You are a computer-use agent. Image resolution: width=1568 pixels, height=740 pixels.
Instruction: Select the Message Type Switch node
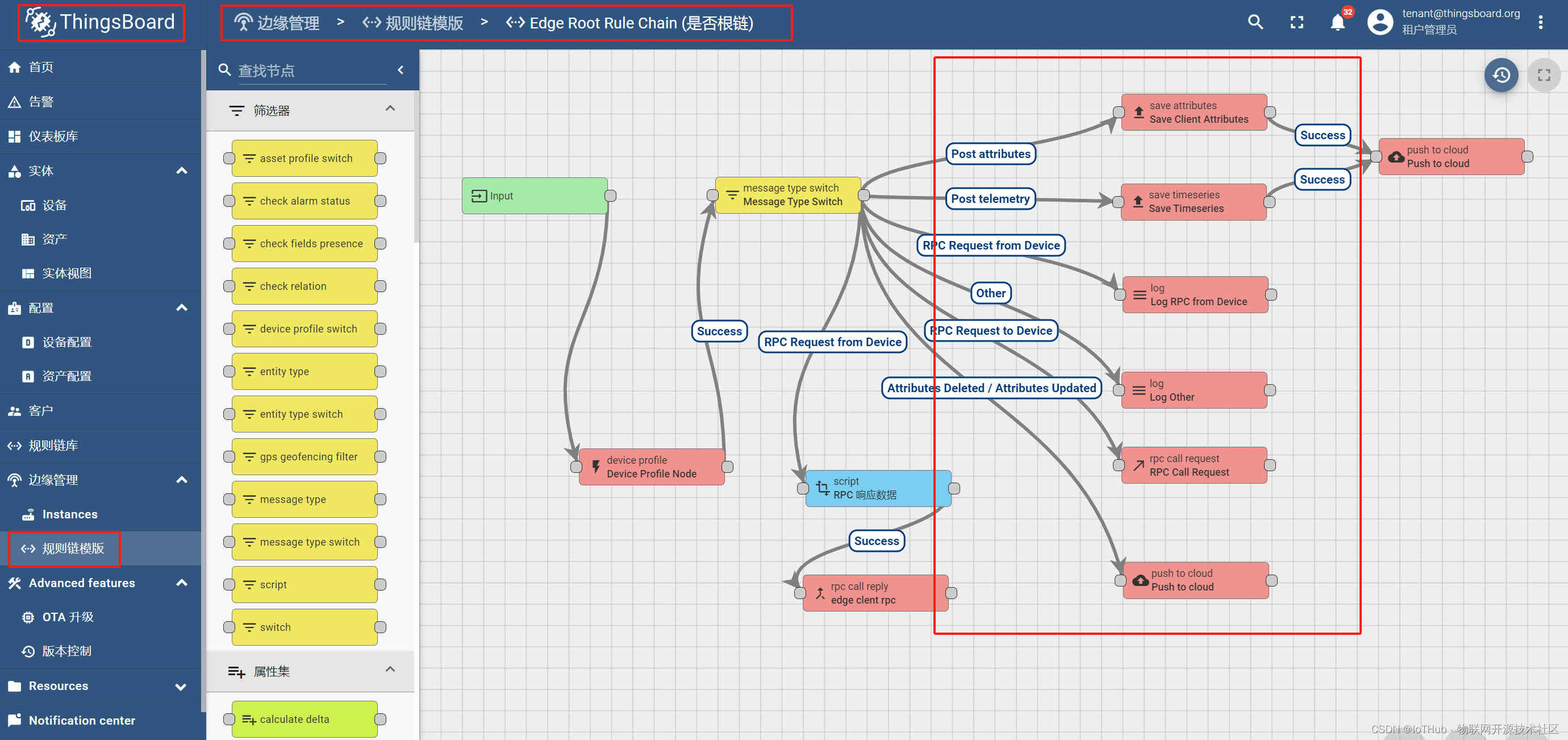pyautogui.click(x=787, y=195)
